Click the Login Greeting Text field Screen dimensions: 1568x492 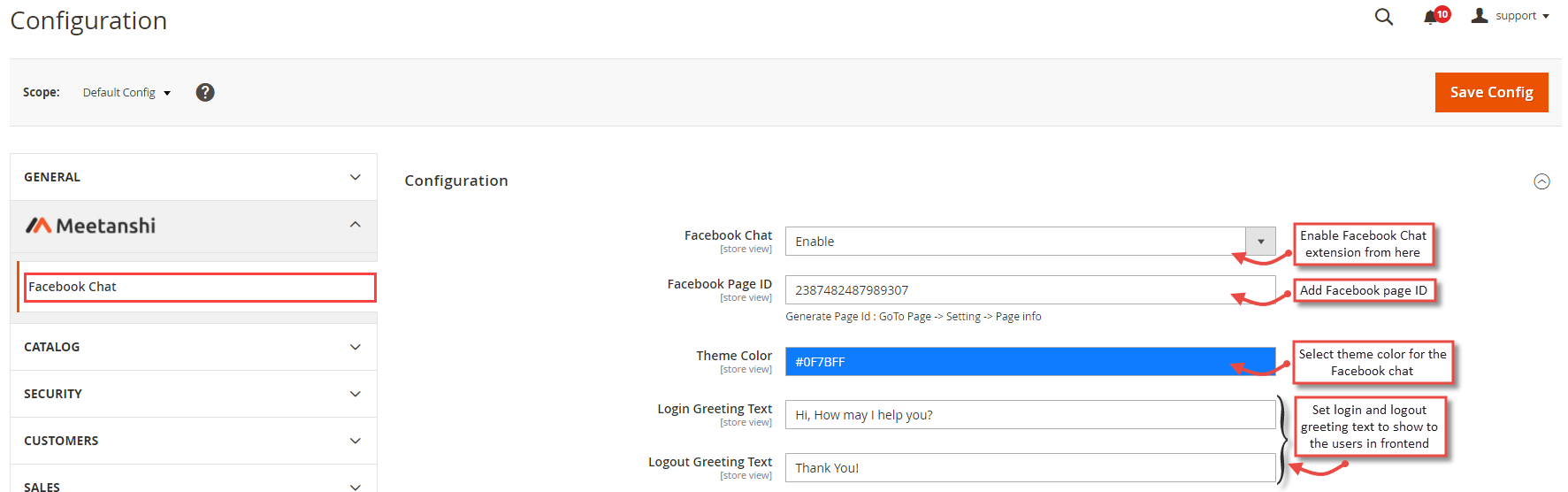[1030, 415]
